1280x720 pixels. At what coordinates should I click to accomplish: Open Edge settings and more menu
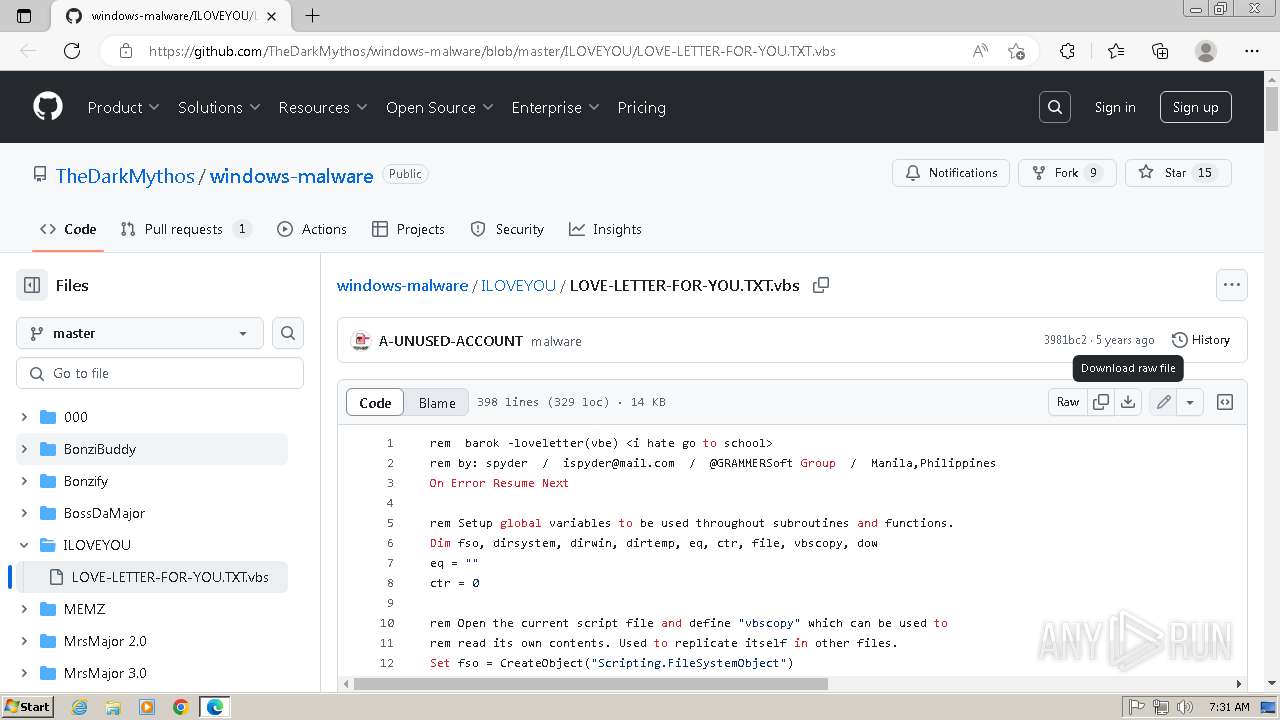pos(1252,51)
